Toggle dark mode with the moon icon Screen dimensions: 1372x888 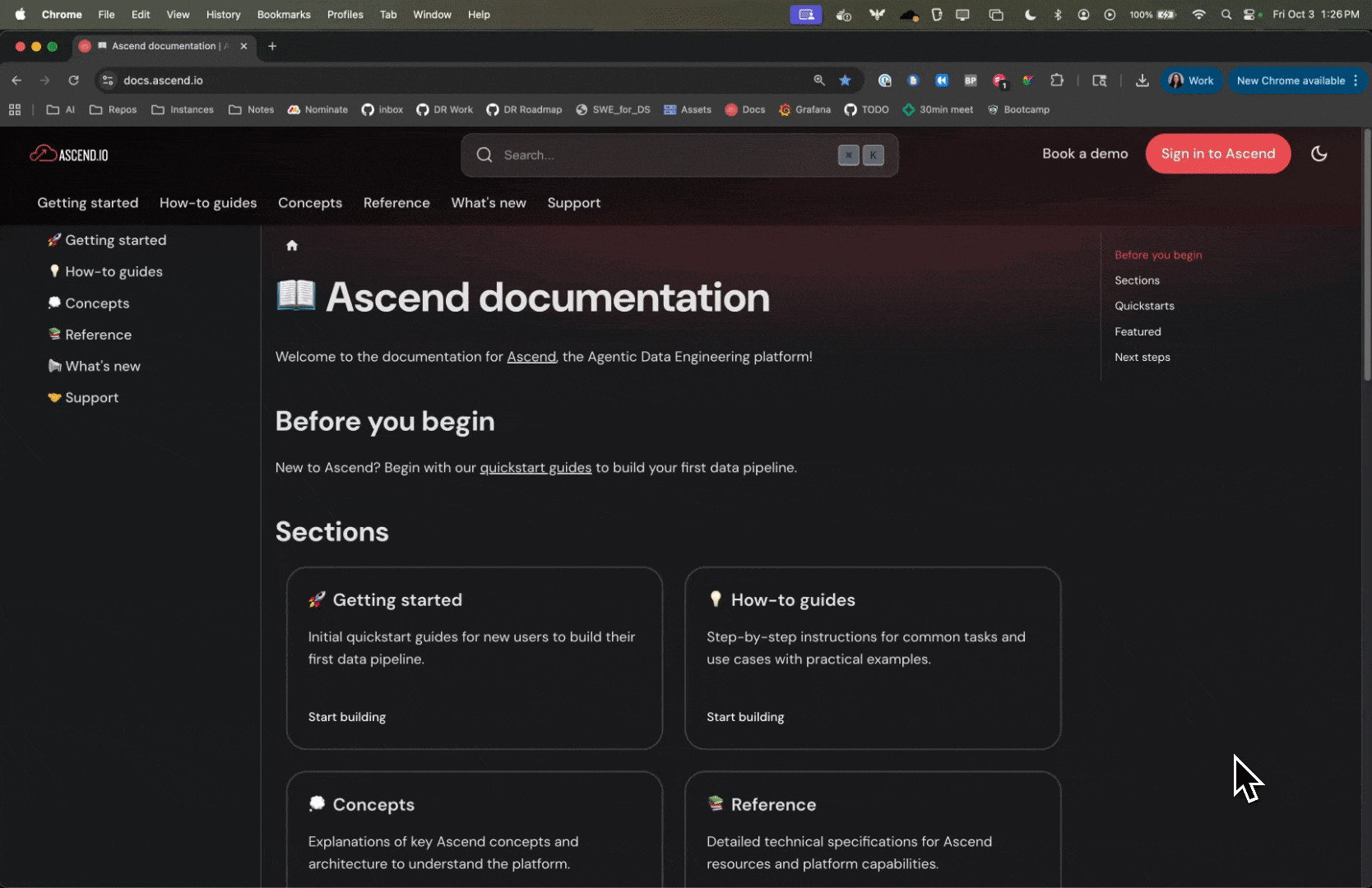(x=1319, y=154)
